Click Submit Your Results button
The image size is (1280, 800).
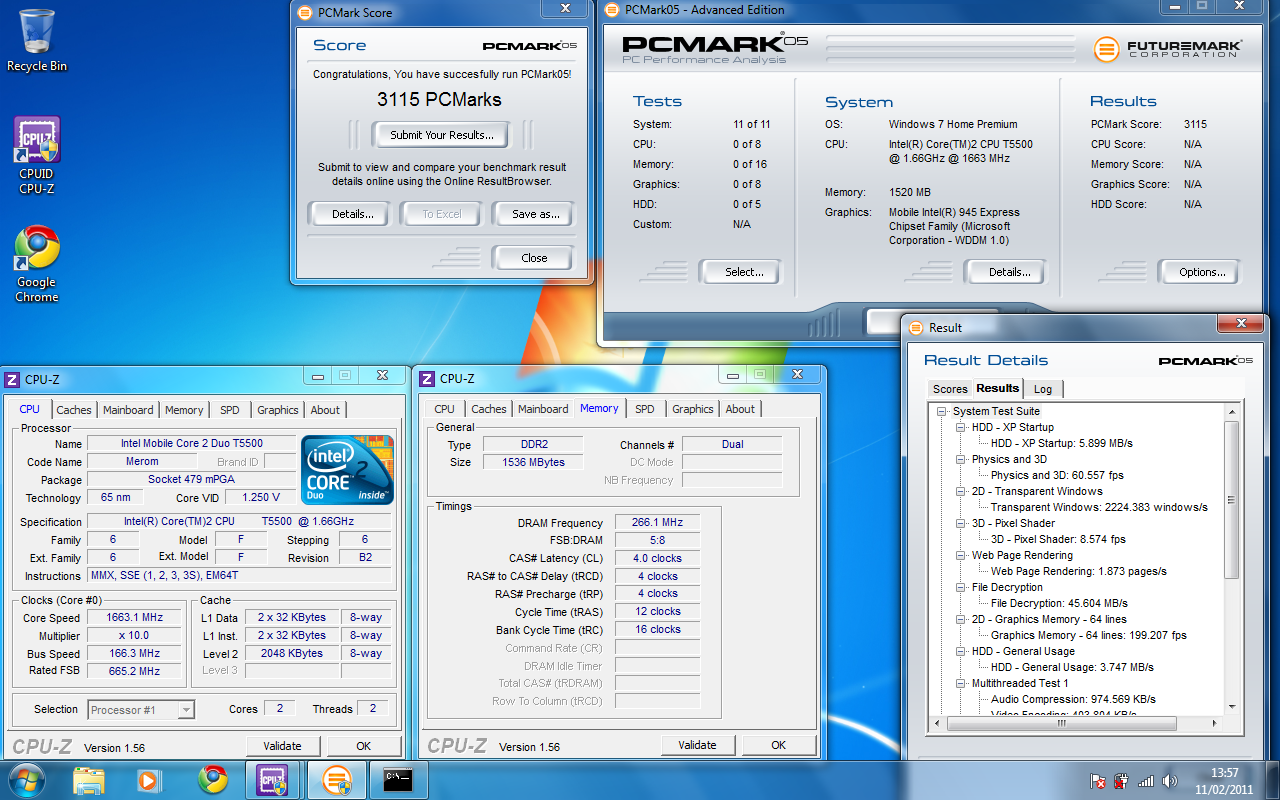442,135
